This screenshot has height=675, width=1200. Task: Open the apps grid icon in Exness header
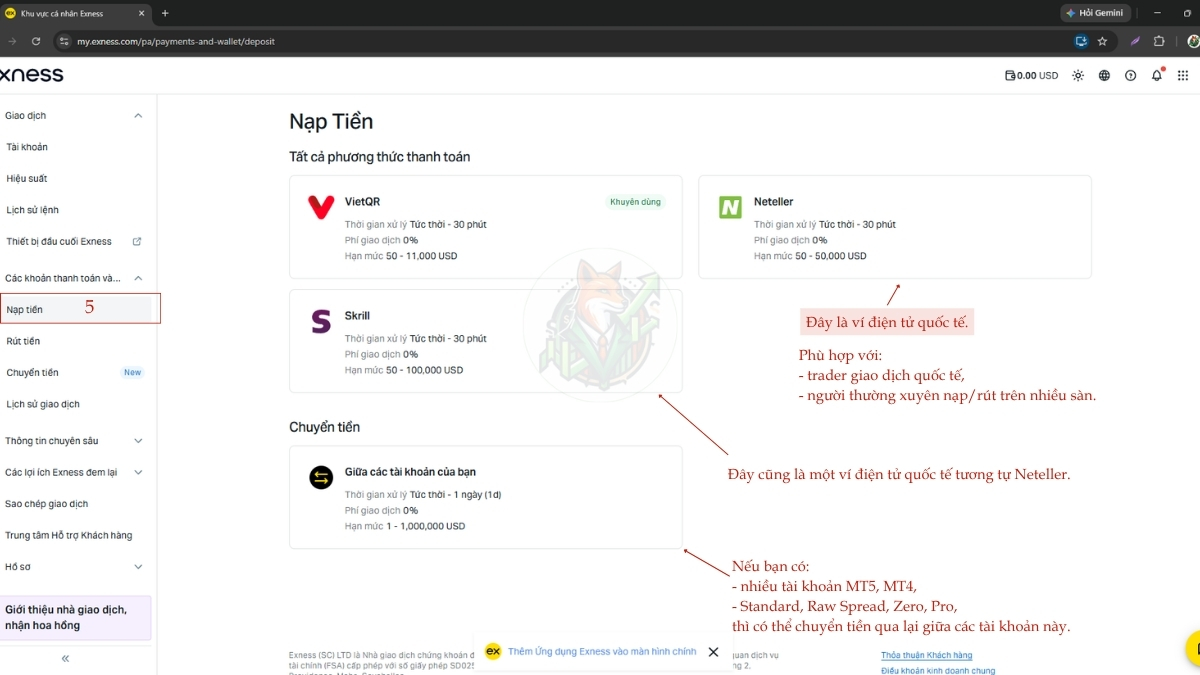coord(1183,75)
